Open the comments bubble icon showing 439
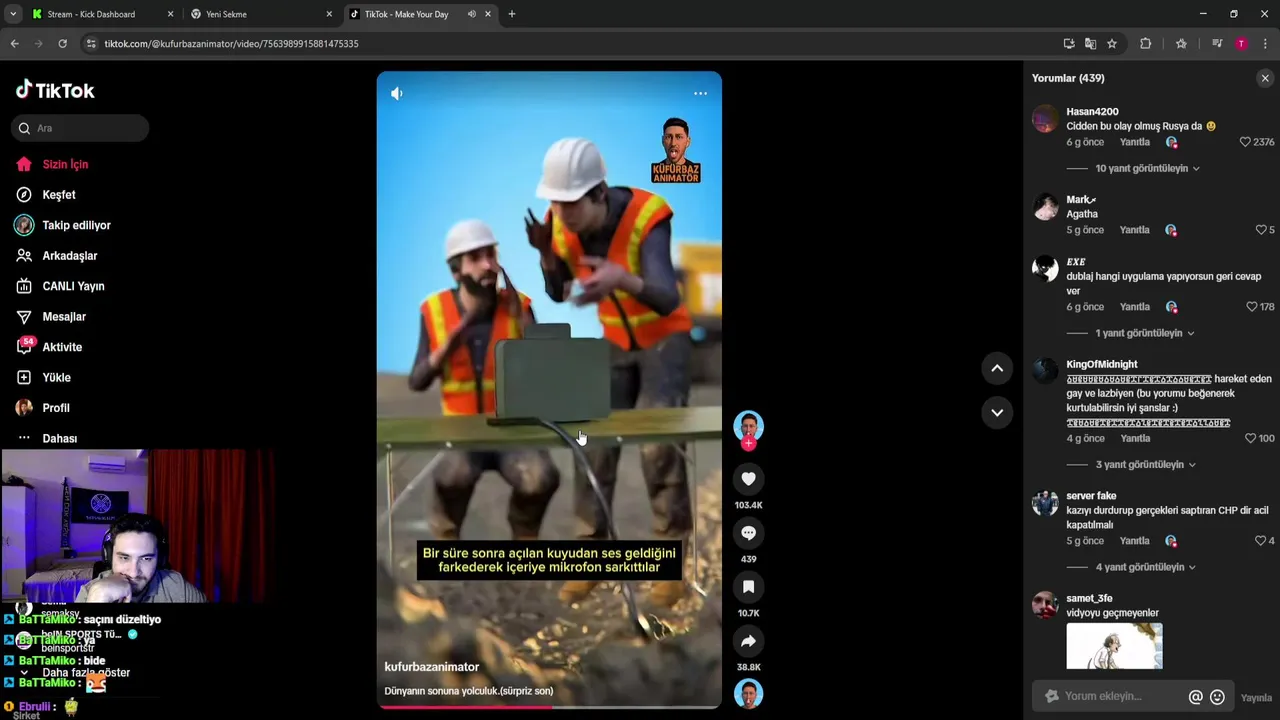Image resolution: width=1280 pixels, height=720 pixels. (x=748, y=533)
